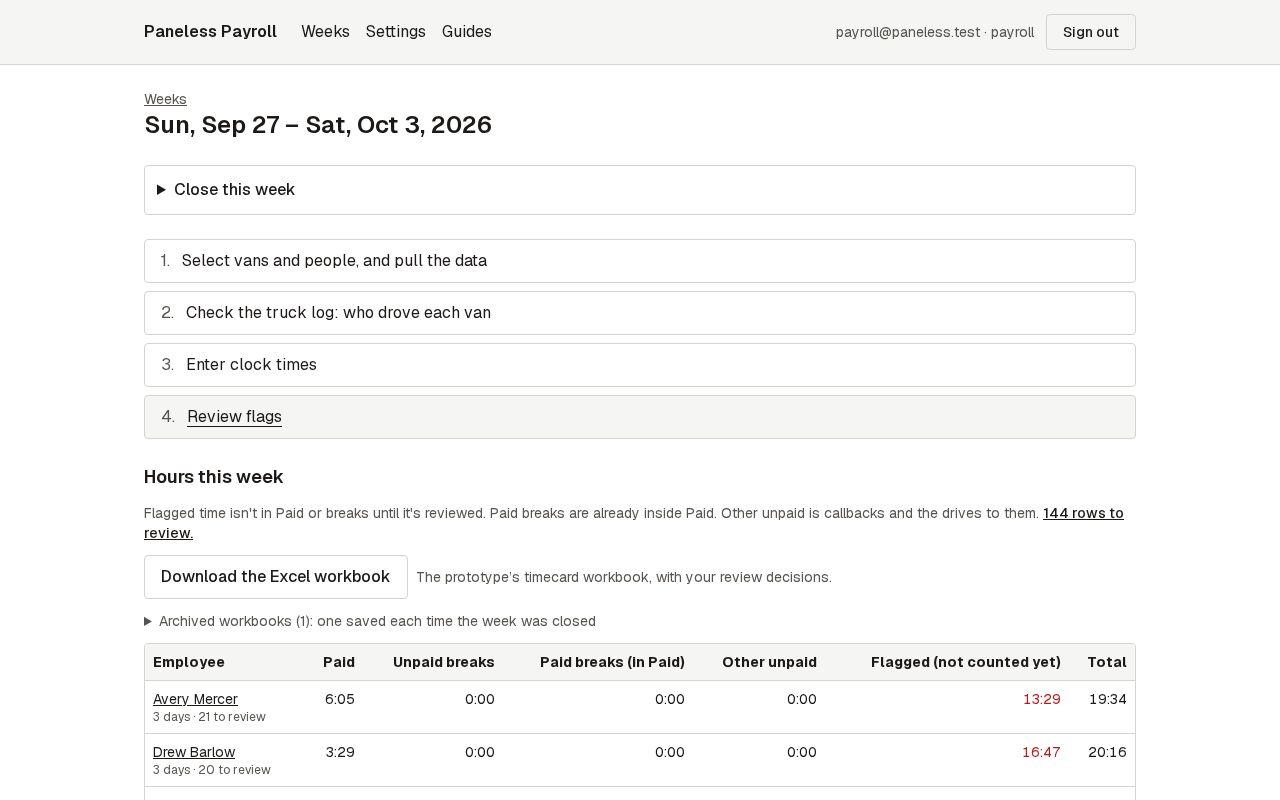
Task: Click Avery Mercer's flagged time 13:29
Action: tap(1042, 699)
